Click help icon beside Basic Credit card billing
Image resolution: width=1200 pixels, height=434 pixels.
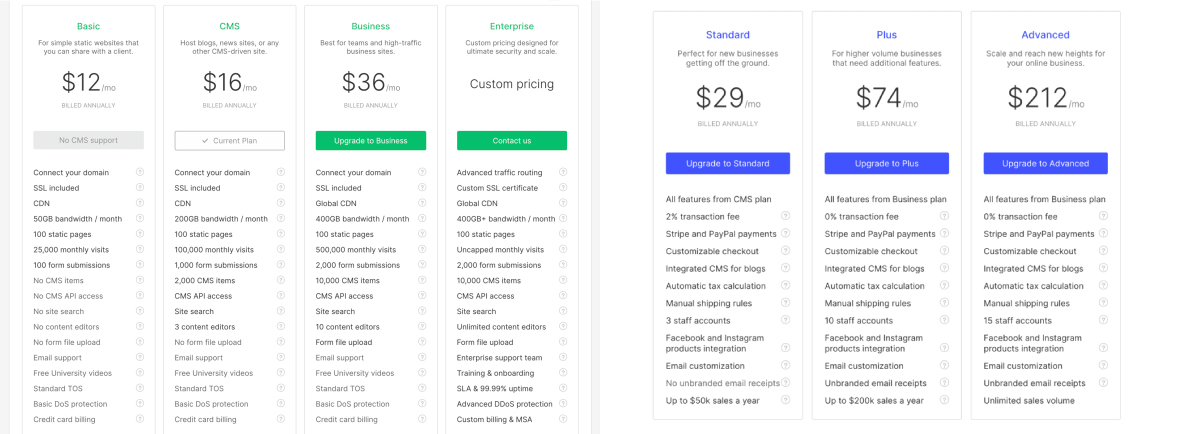tap(140, 419)
